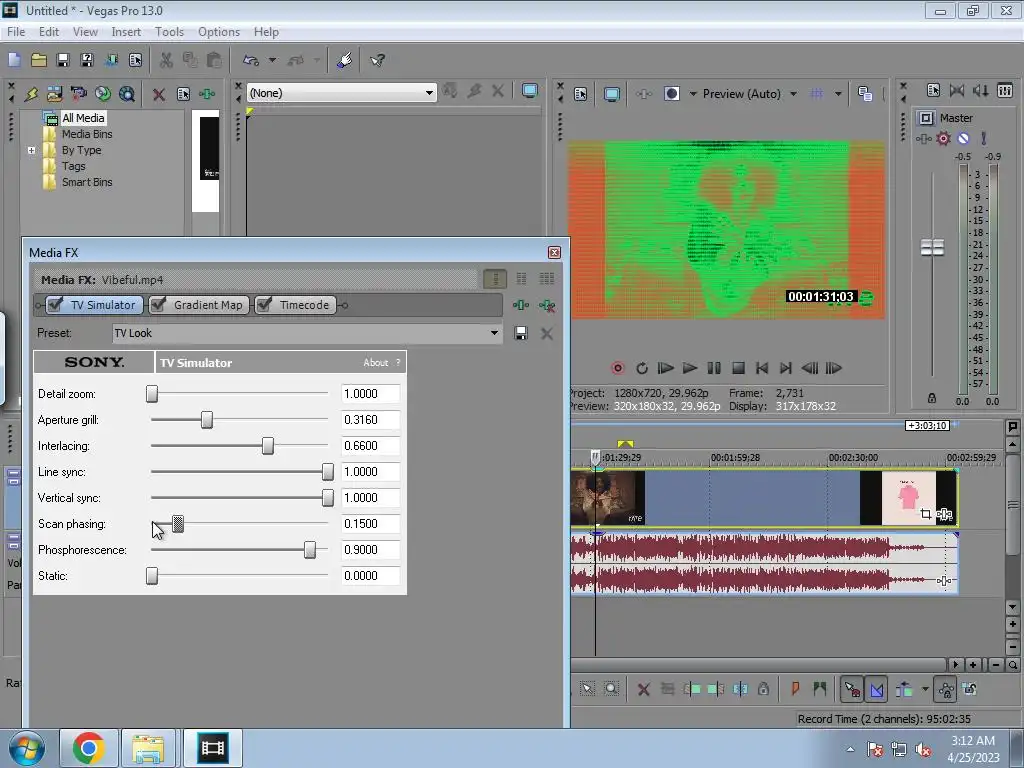
Task: Open the Tools menu
Action: click(x=169, y=31)
